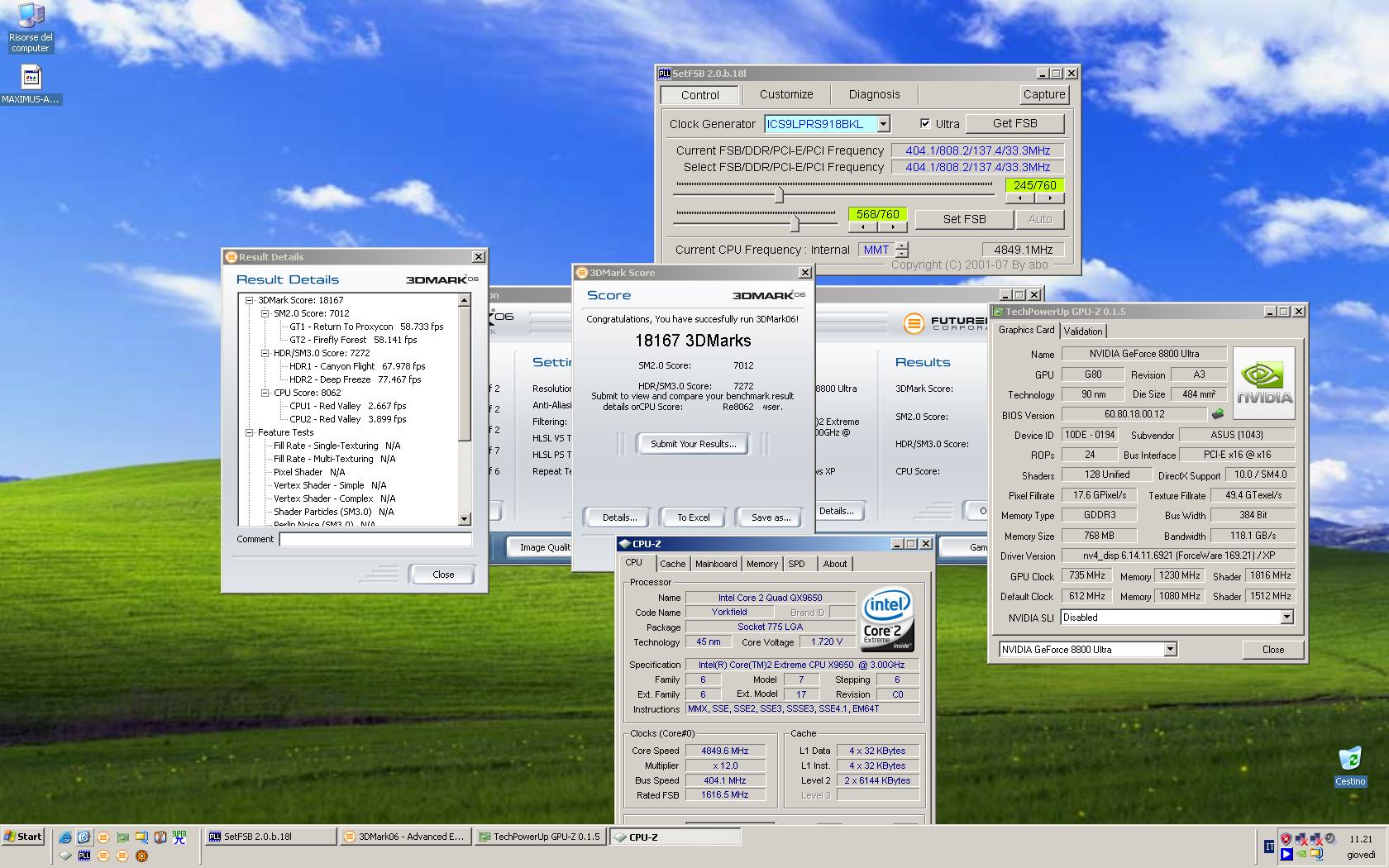Click the Set FSB button
The width and height of the screenshot is (1389, 868).
(964, 219)
